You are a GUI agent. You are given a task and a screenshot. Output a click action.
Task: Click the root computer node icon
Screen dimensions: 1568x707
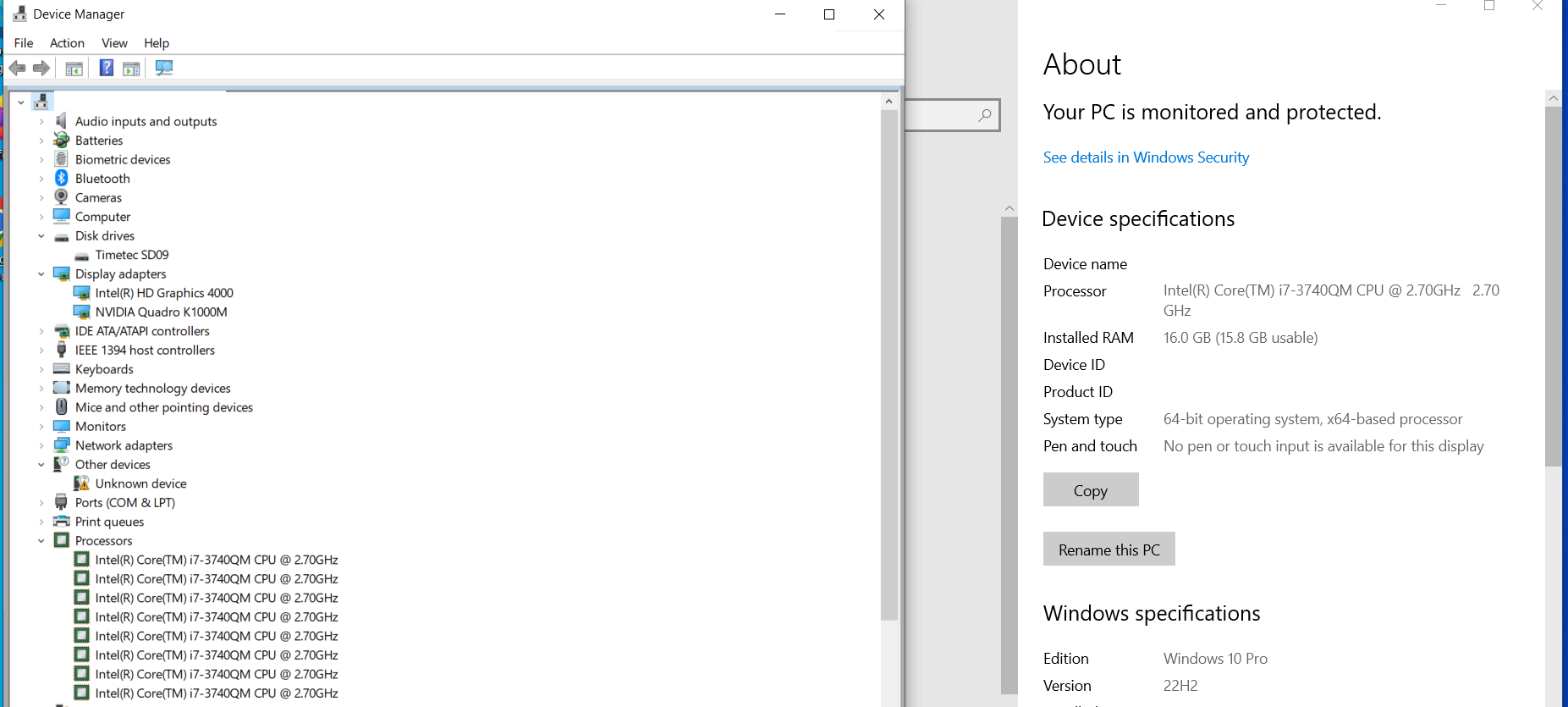click(41, 102)
